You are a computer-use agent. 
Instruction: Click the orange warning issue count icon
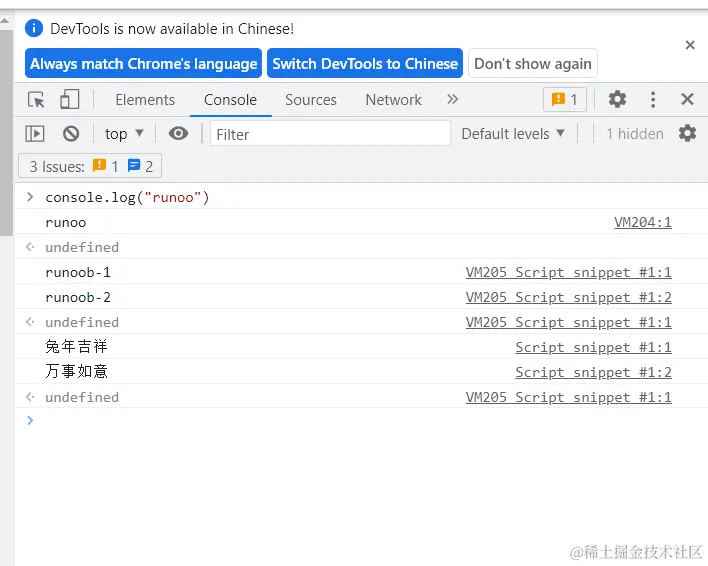click(x=99, y=165)
